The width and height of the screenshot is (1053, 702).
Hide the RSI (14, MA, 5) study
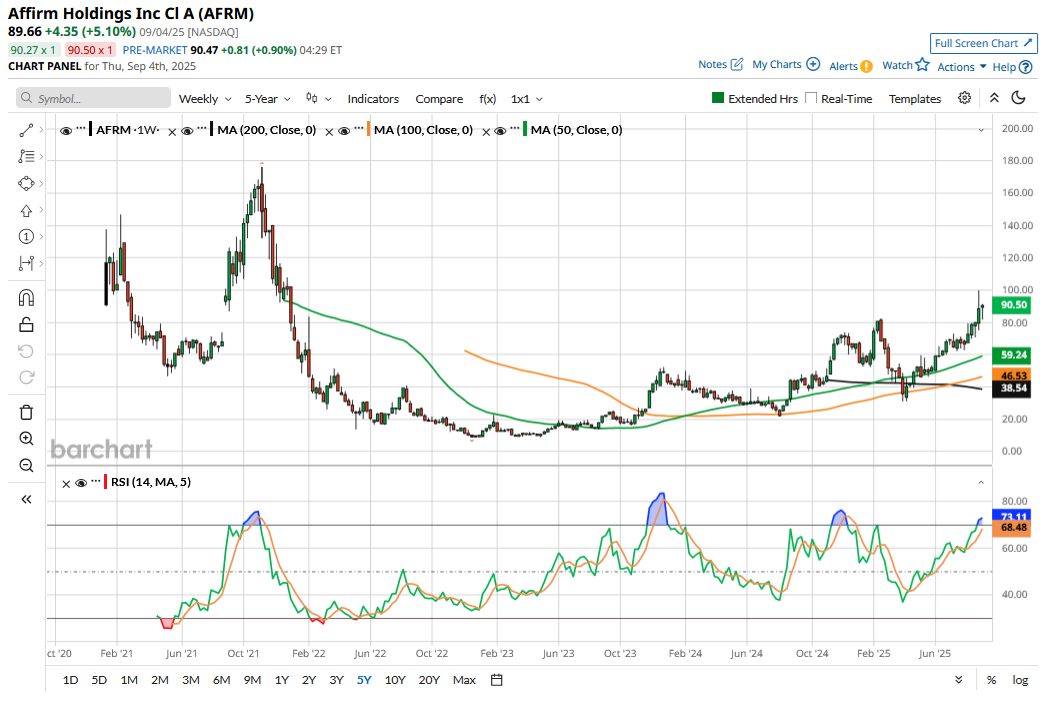[x=81, y=483]
